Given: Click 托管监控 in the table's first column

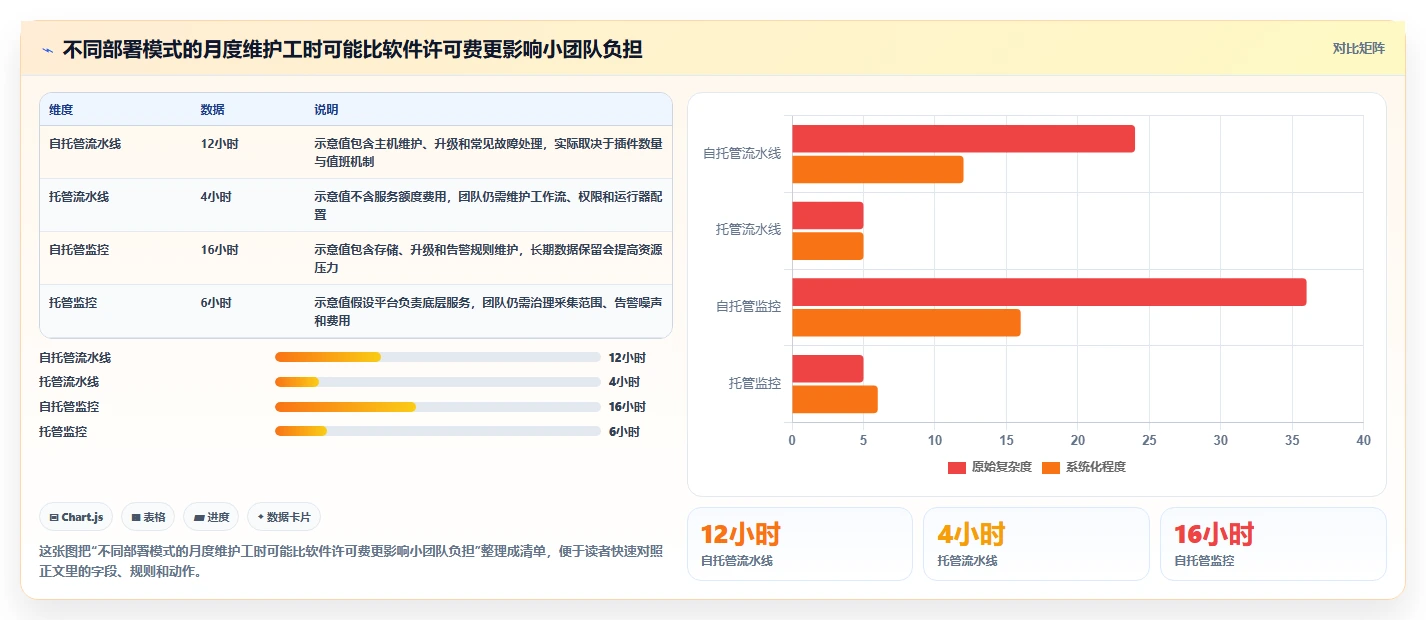Looking at the screenshot, I should point(73,302).
